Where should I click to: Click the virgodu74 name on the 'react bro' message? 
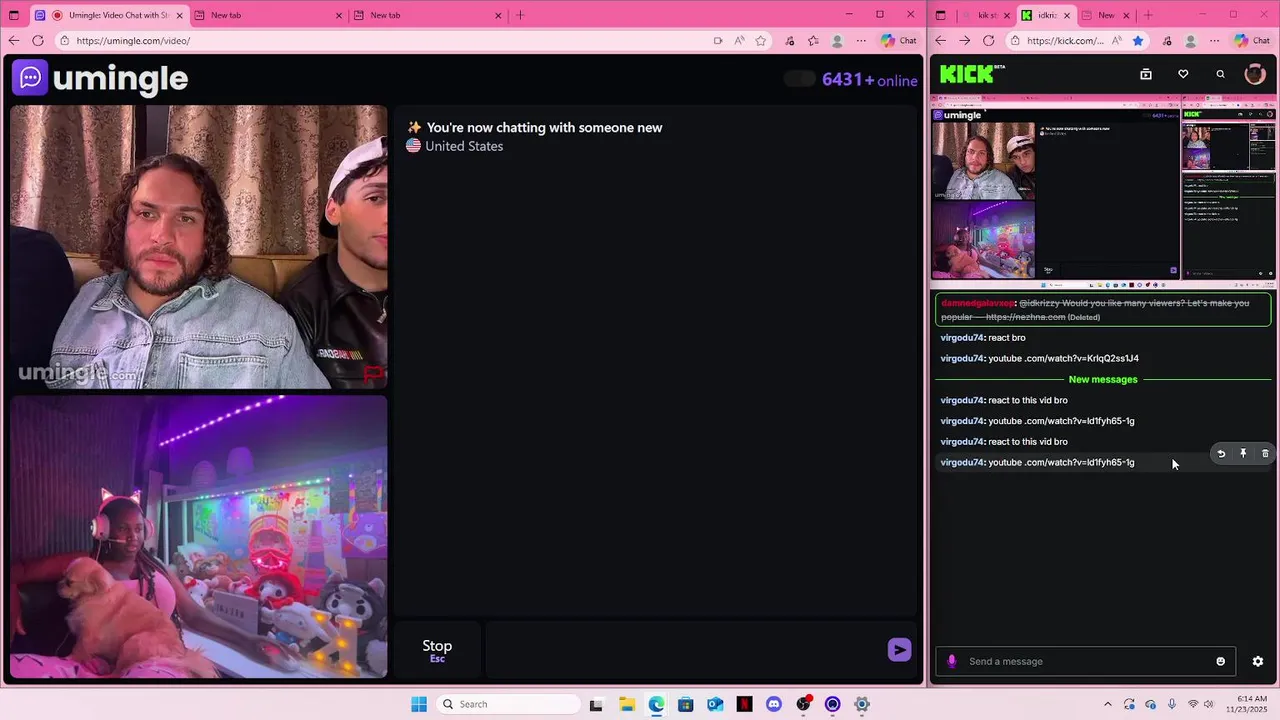[x=962, y=338]
